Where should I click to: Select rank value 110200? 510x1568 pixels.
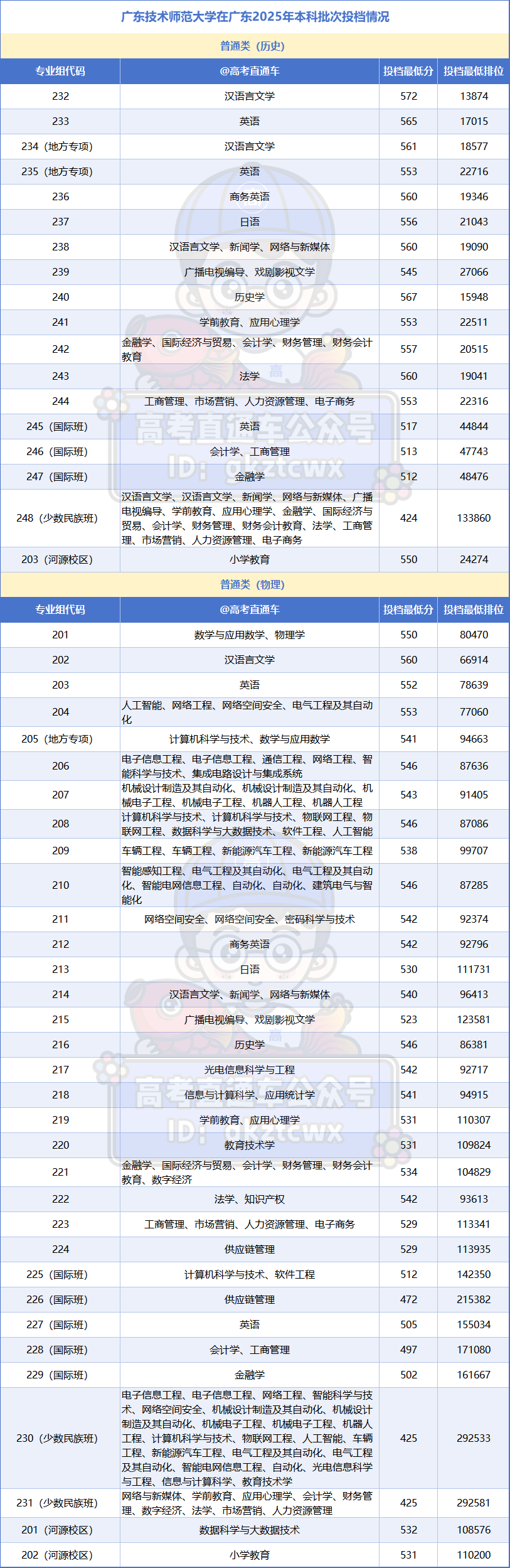click(474, 1555)
